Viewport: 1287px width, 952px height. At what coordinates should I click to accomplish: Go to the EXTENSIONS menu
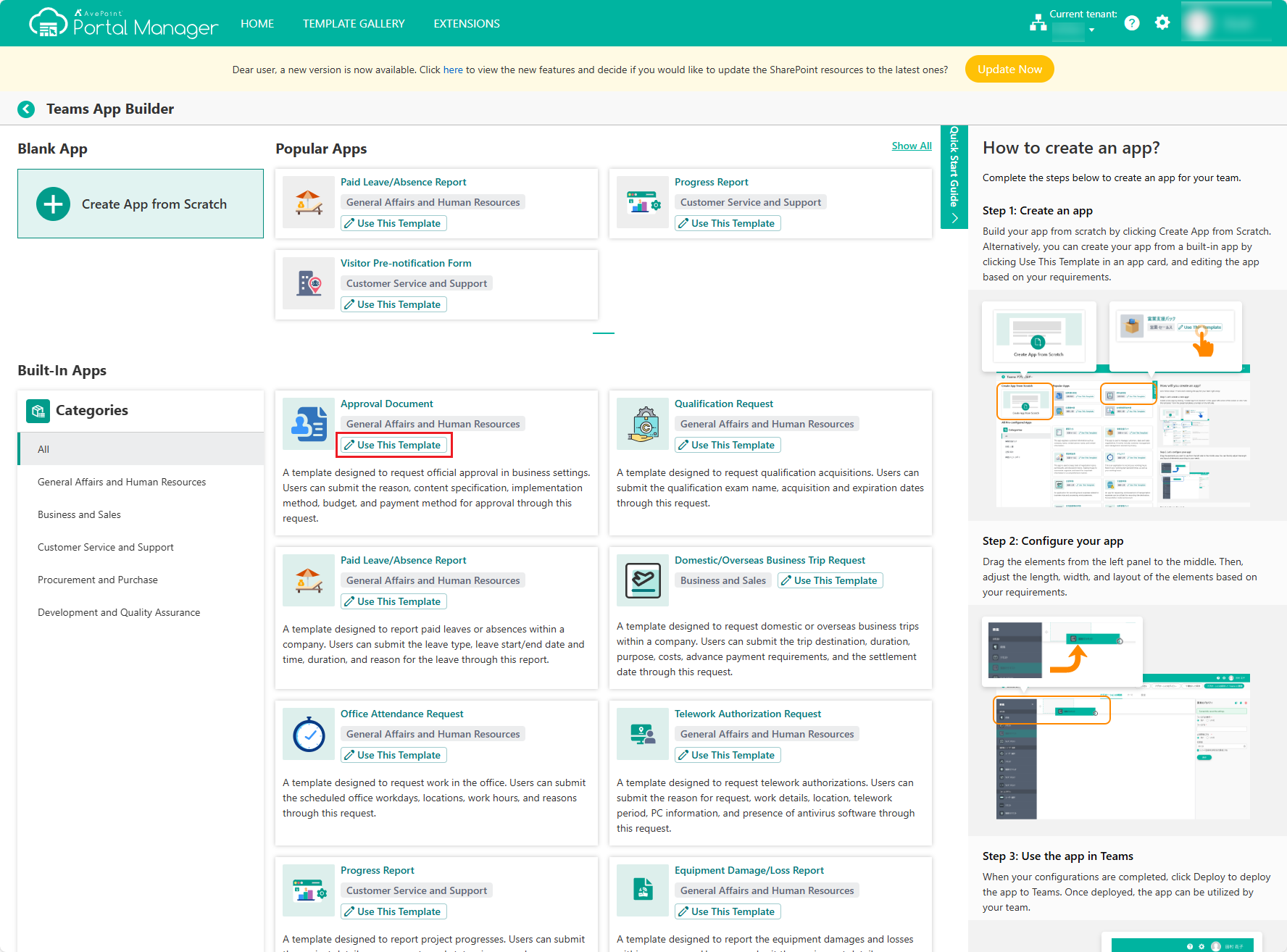(x=467, y=23)
